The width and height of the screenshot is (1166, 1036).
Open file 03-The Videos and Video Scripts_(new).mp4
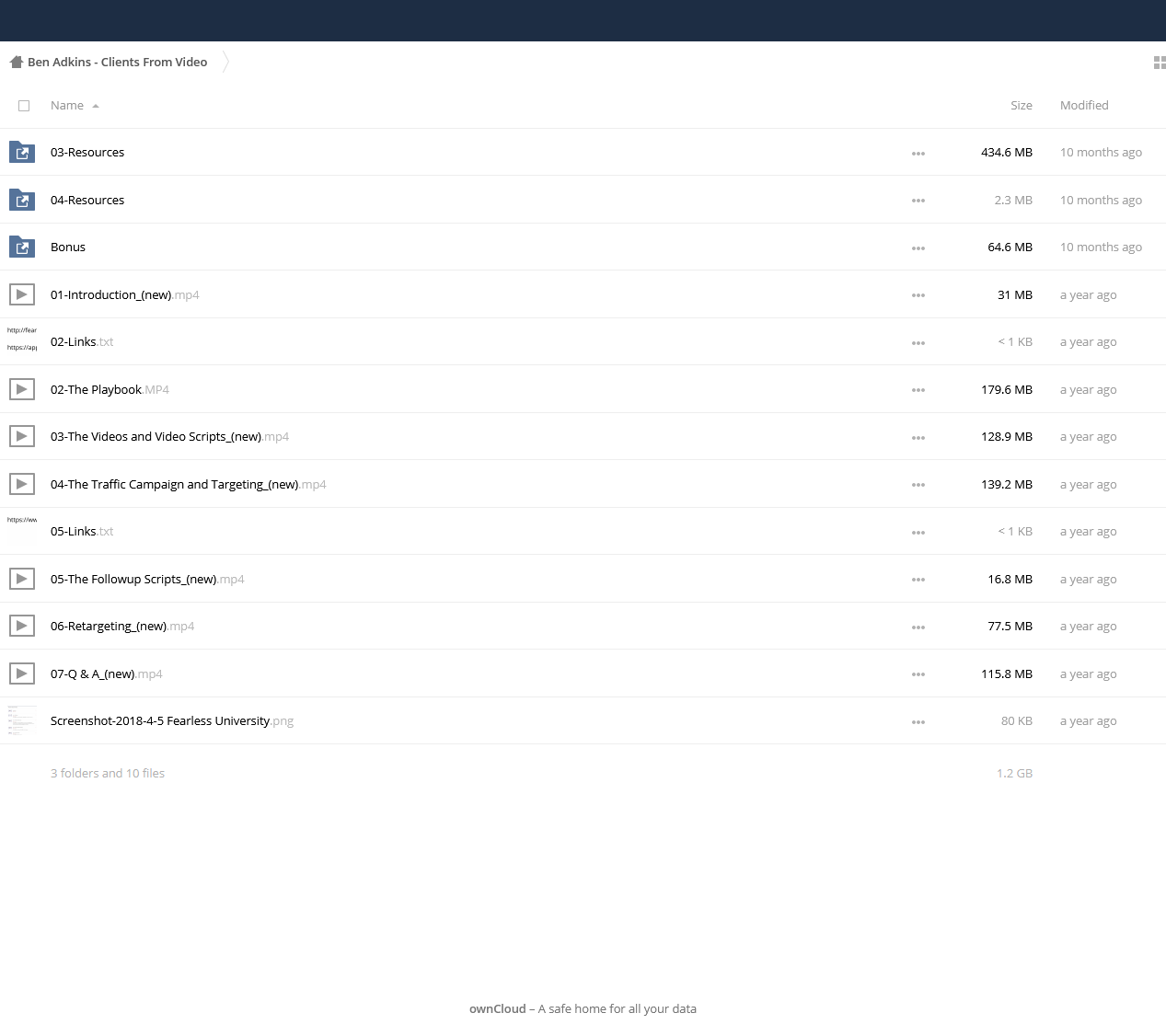tap(169, 436)
